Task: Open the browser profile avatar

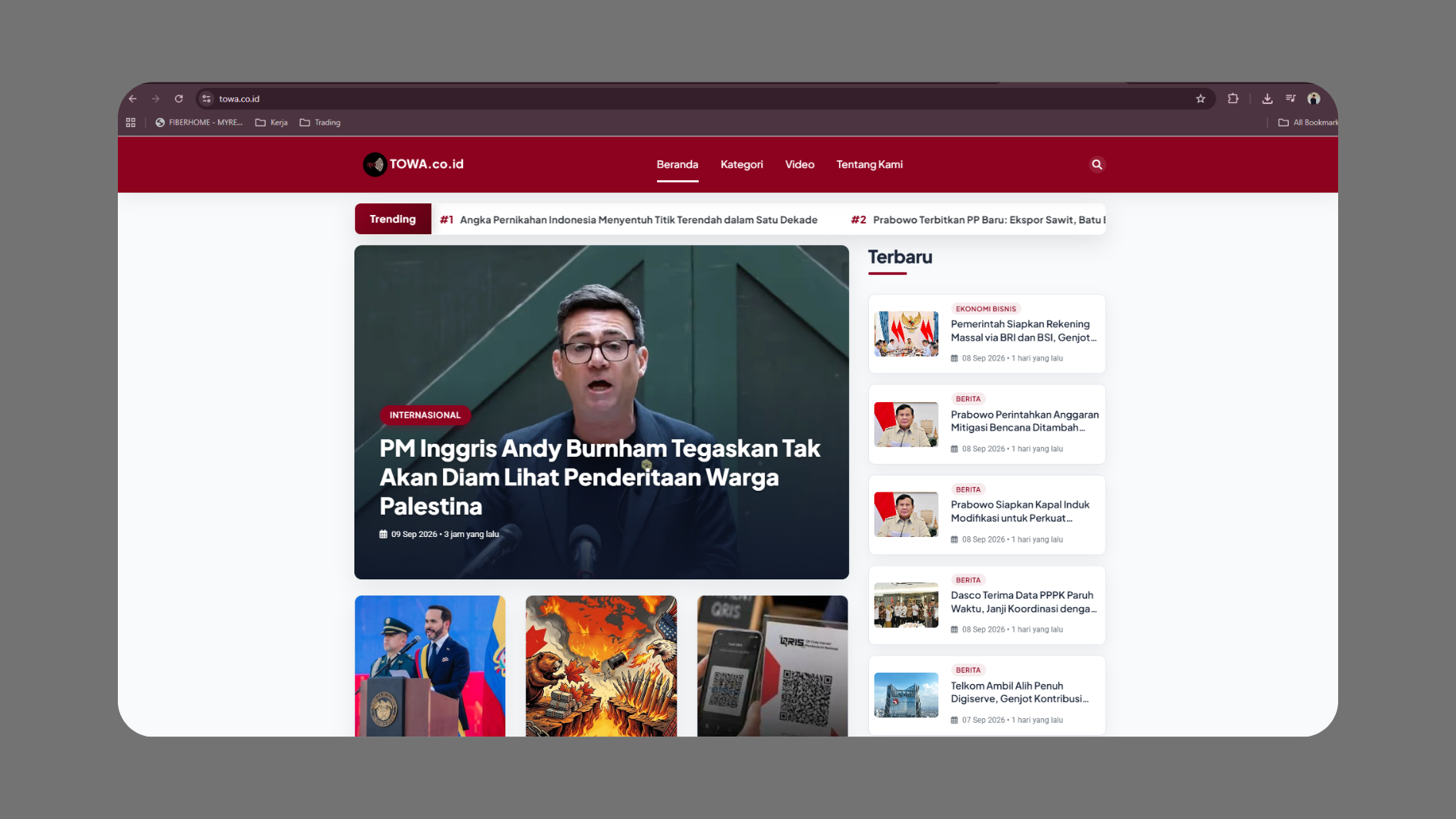Action: pos(1314,99)
